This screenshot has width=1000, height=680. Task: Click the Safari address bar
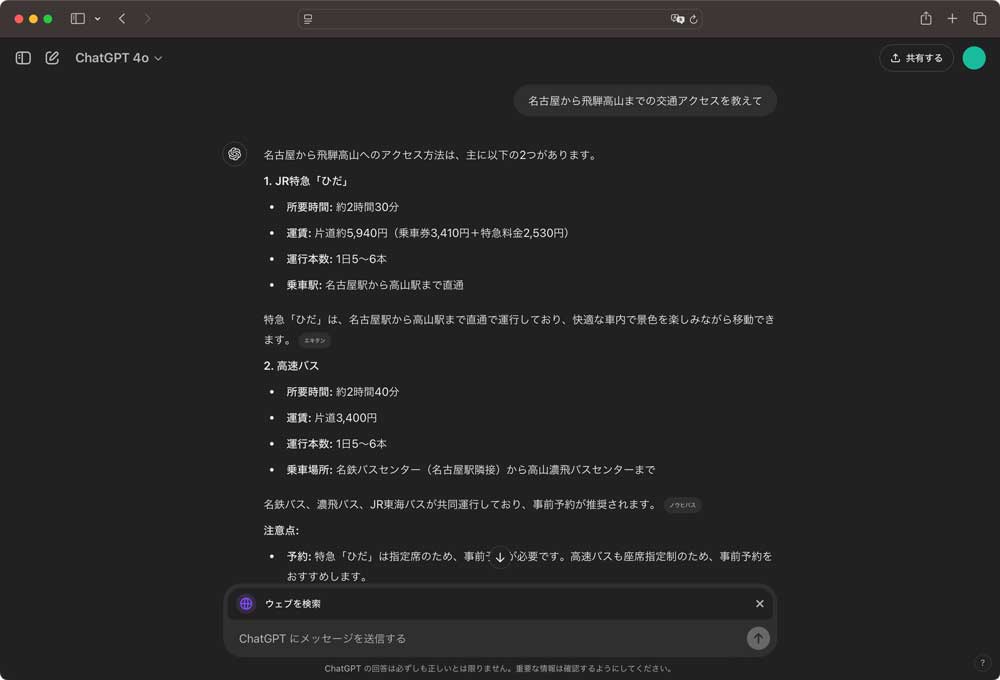[500, 19]
